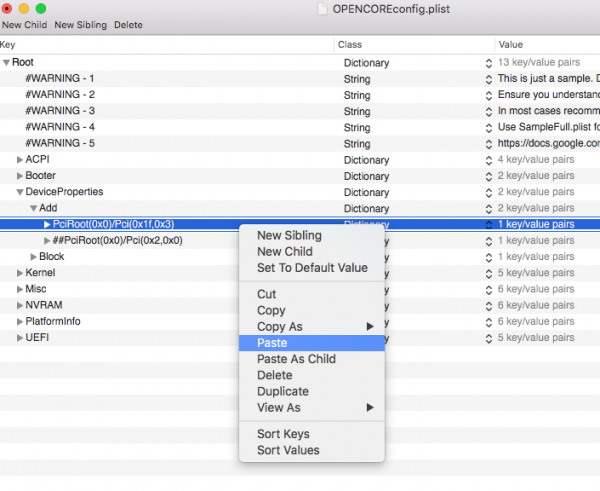The width and height of the screenshot is (600, 491).
Task: Collapse the Add dictionary
Action: pyautogui.click(x=34, y=208)
